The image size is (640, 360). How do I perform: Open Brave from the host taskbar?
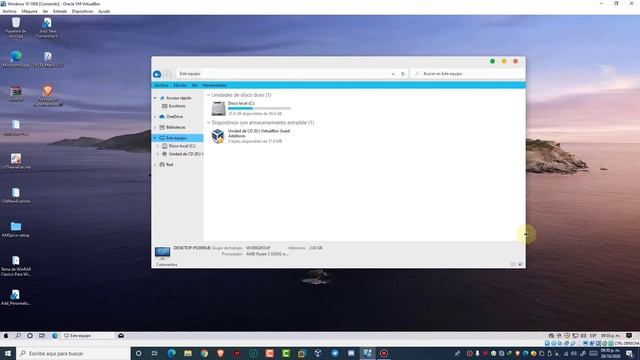click(220, 353)
